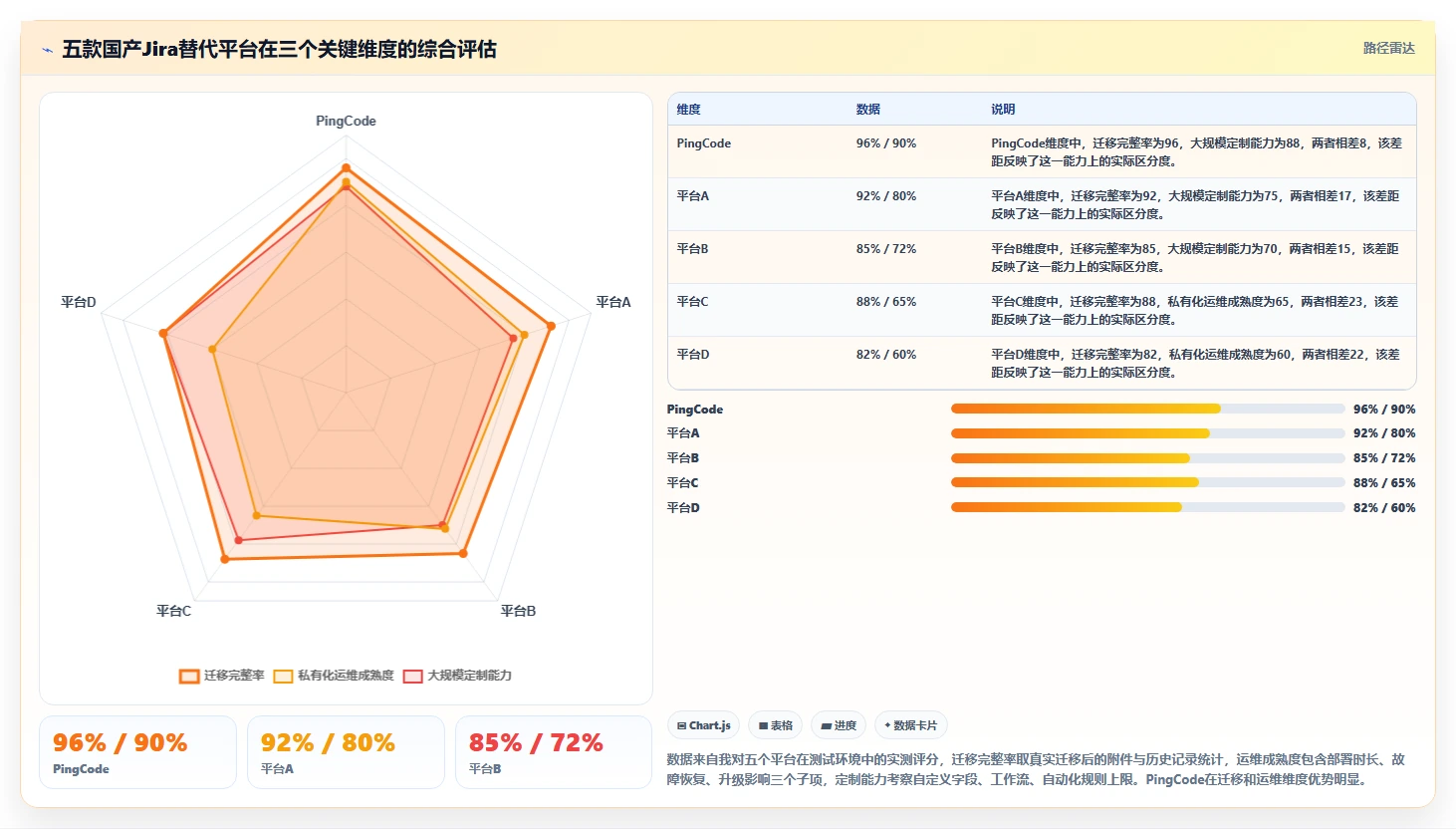Toggle the 大规模定制能力 legend series
This screenshot has width=1456, height=829.
tap(457, 676)
